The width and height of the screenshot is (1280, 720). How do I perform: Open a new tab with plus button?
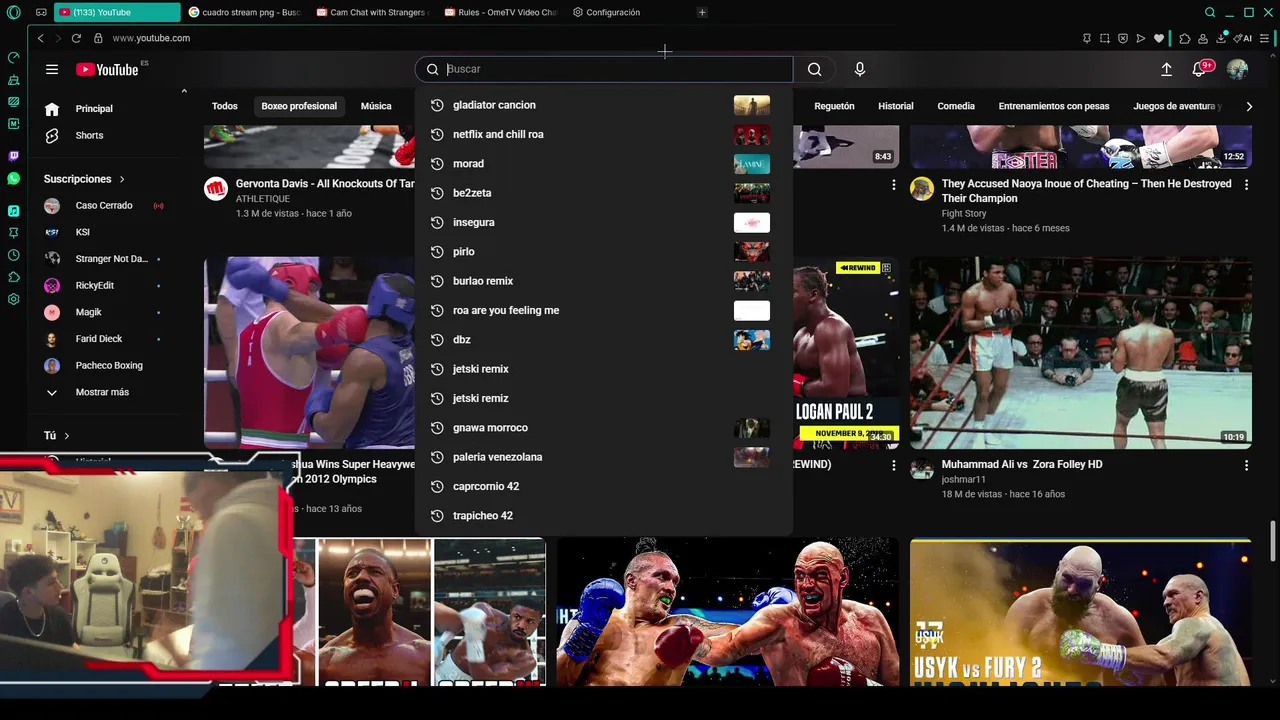tap(702, 12)
